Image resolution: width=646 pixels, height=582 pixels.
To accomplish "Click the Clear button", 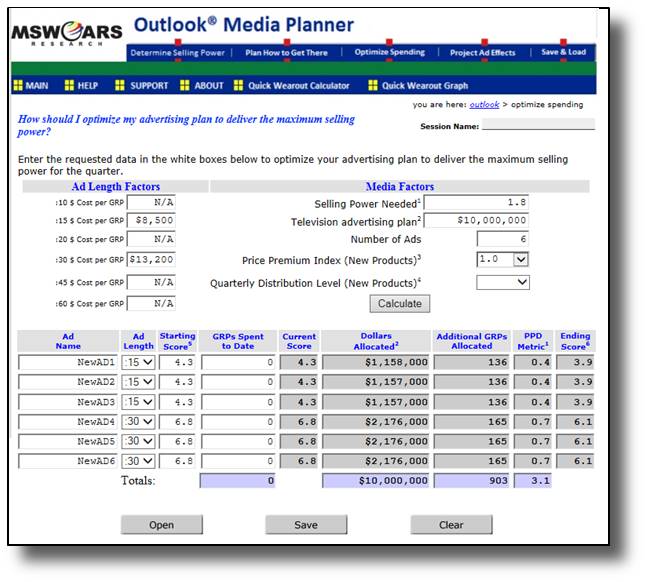I will pos(451,525).
